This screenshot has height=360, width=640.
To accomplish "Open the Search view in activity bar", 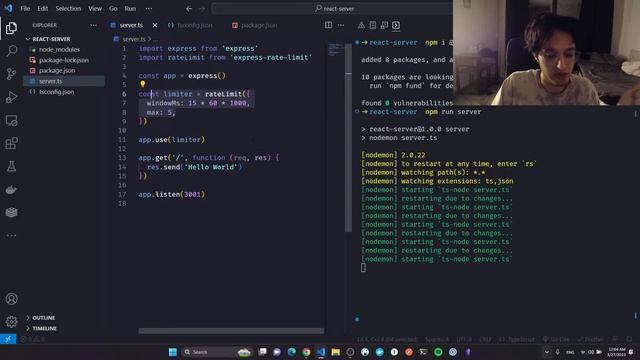I will point(11,51).
